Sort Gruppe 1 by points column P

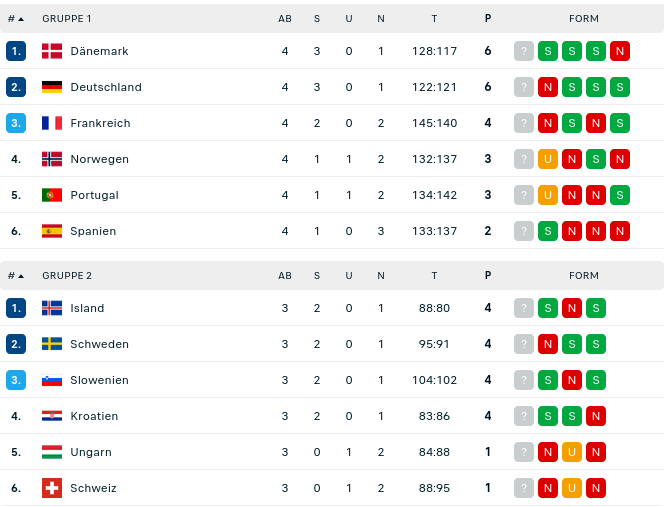(488, 19)
